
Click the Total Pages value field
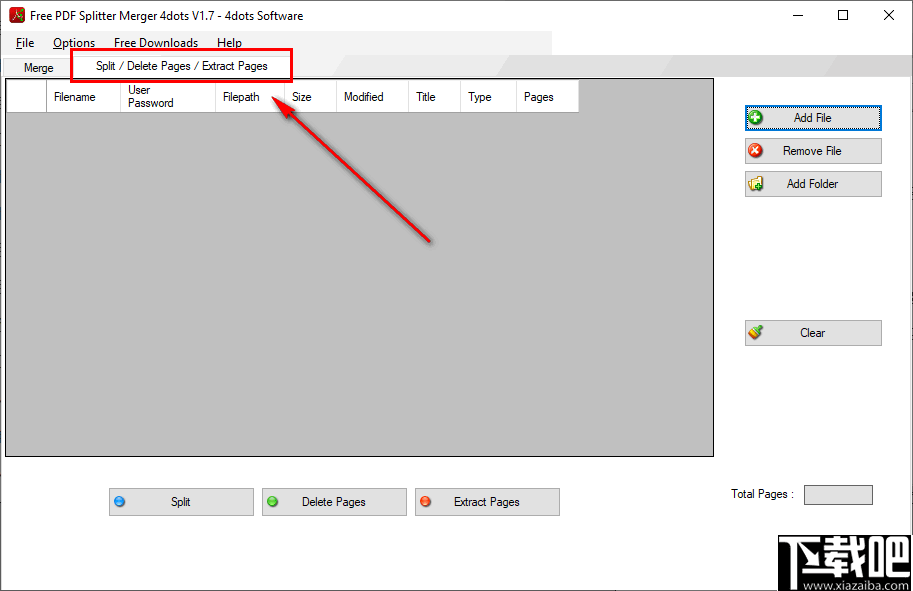(837, 494)
